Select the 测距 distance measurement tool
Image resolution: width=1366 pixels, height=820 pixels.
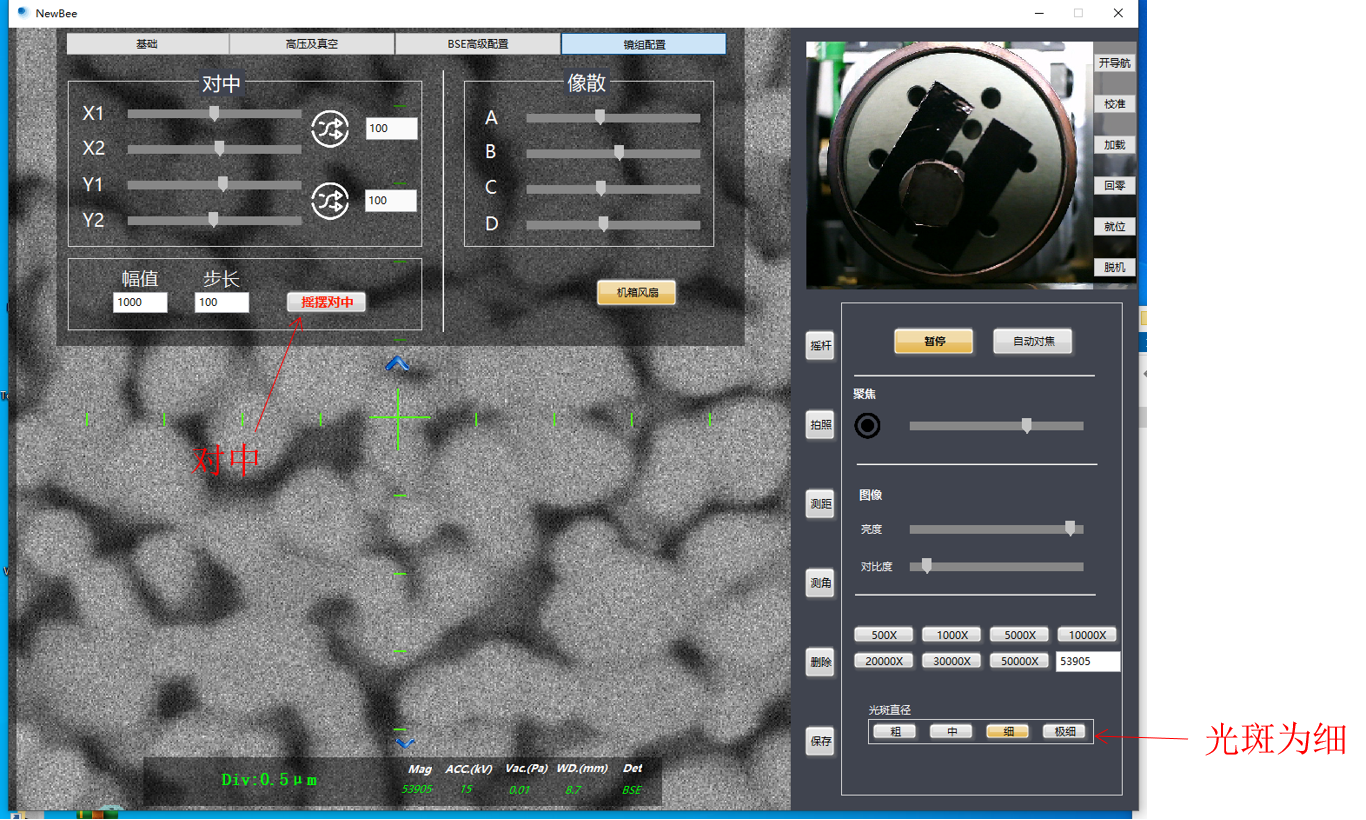point(820,504)
